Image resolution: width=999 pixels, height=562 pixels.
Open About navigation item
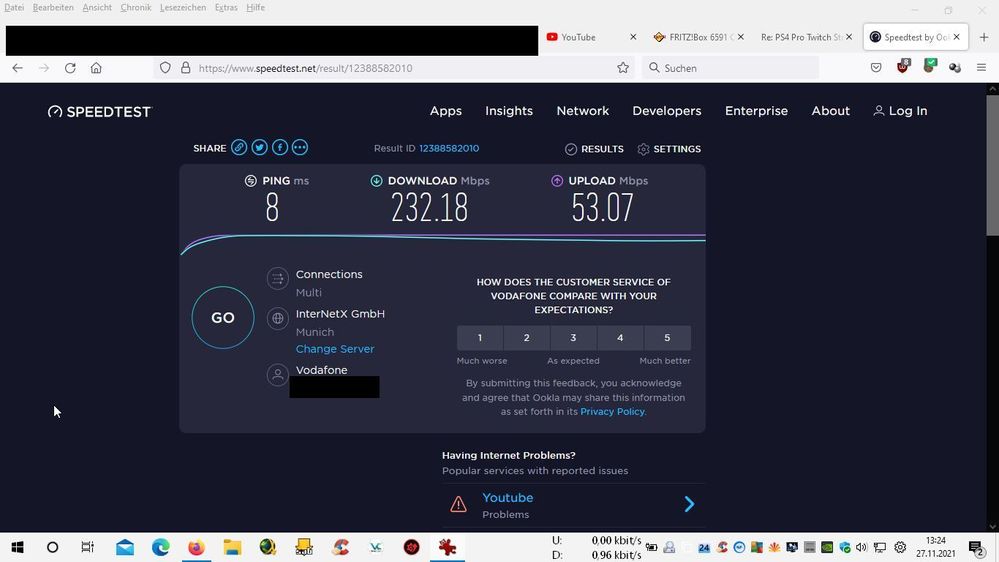pyautogui.click(x=831, y=111)
